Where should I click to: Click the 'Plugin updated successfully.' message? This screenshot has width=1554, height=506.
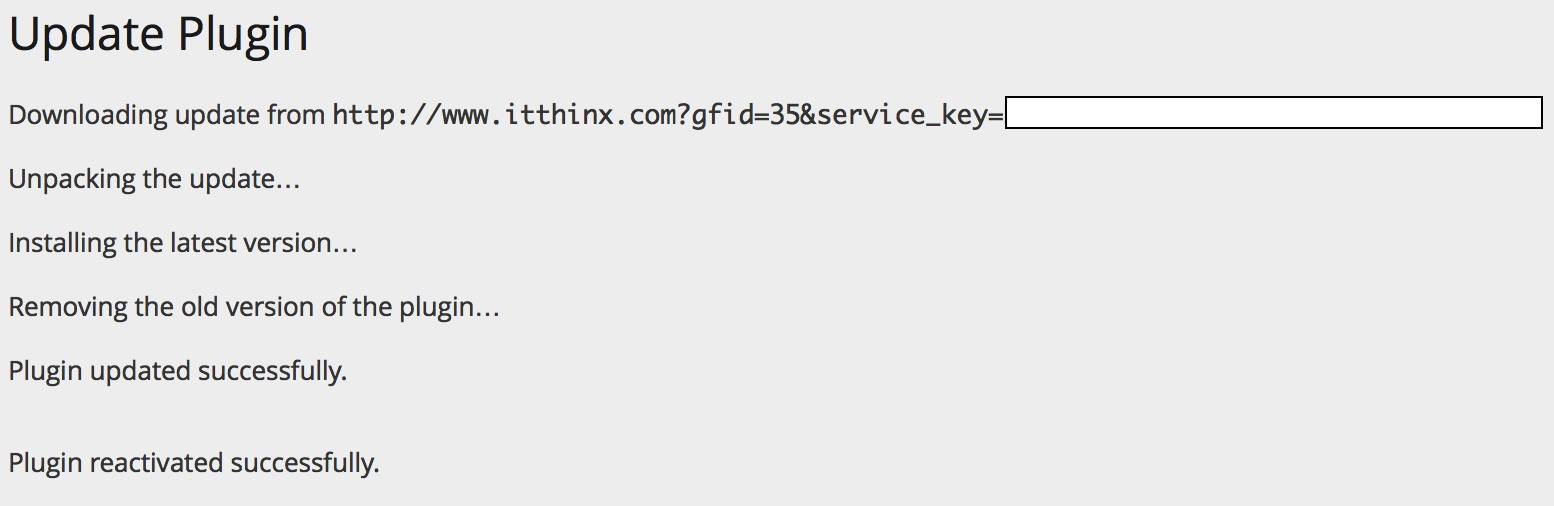[178, 371]
